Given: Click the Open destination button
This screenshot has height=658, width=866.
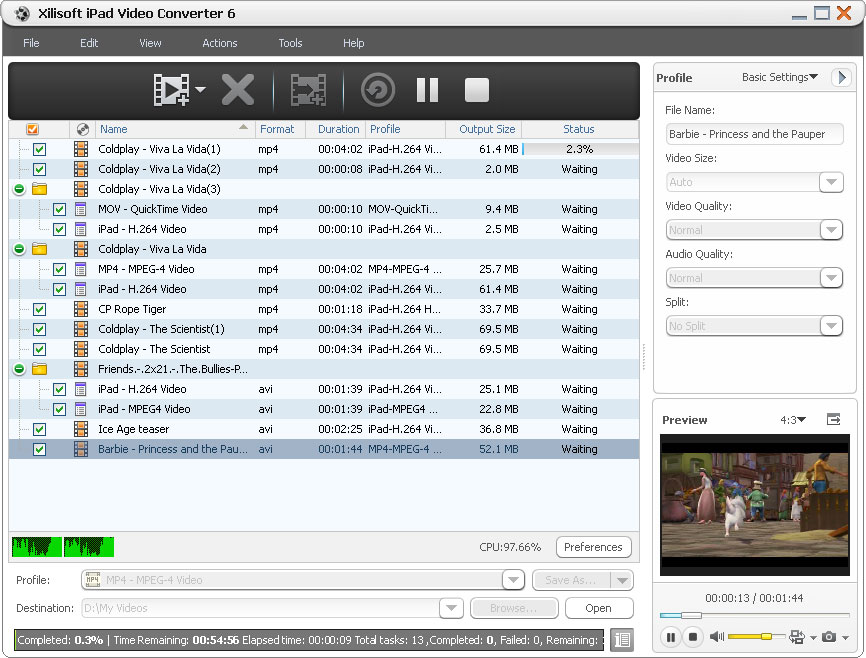Looking at the screenshot, I should [599, 608].
